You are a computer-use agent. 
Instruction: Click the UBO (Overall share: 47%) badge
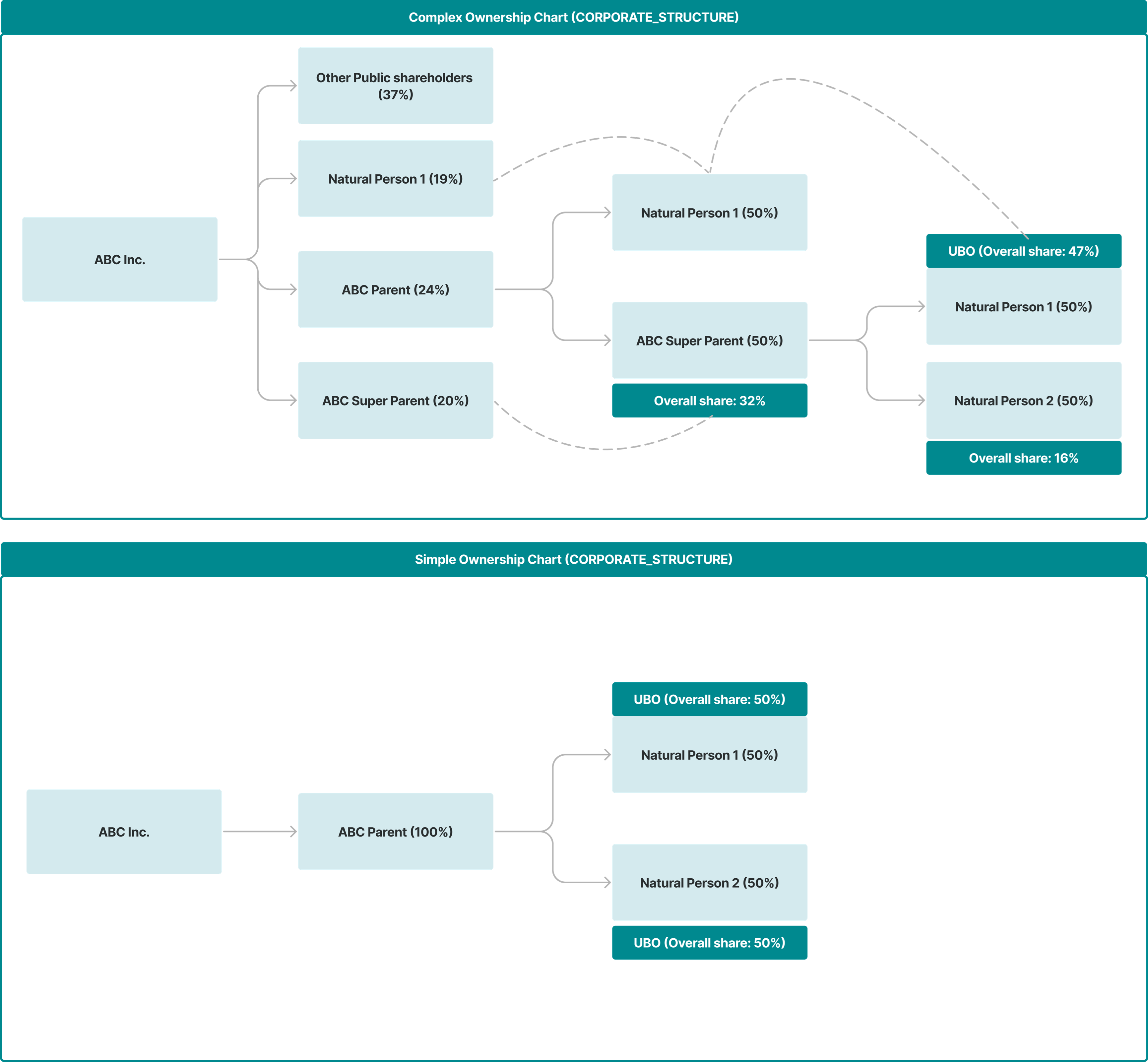click(1023, 251)
